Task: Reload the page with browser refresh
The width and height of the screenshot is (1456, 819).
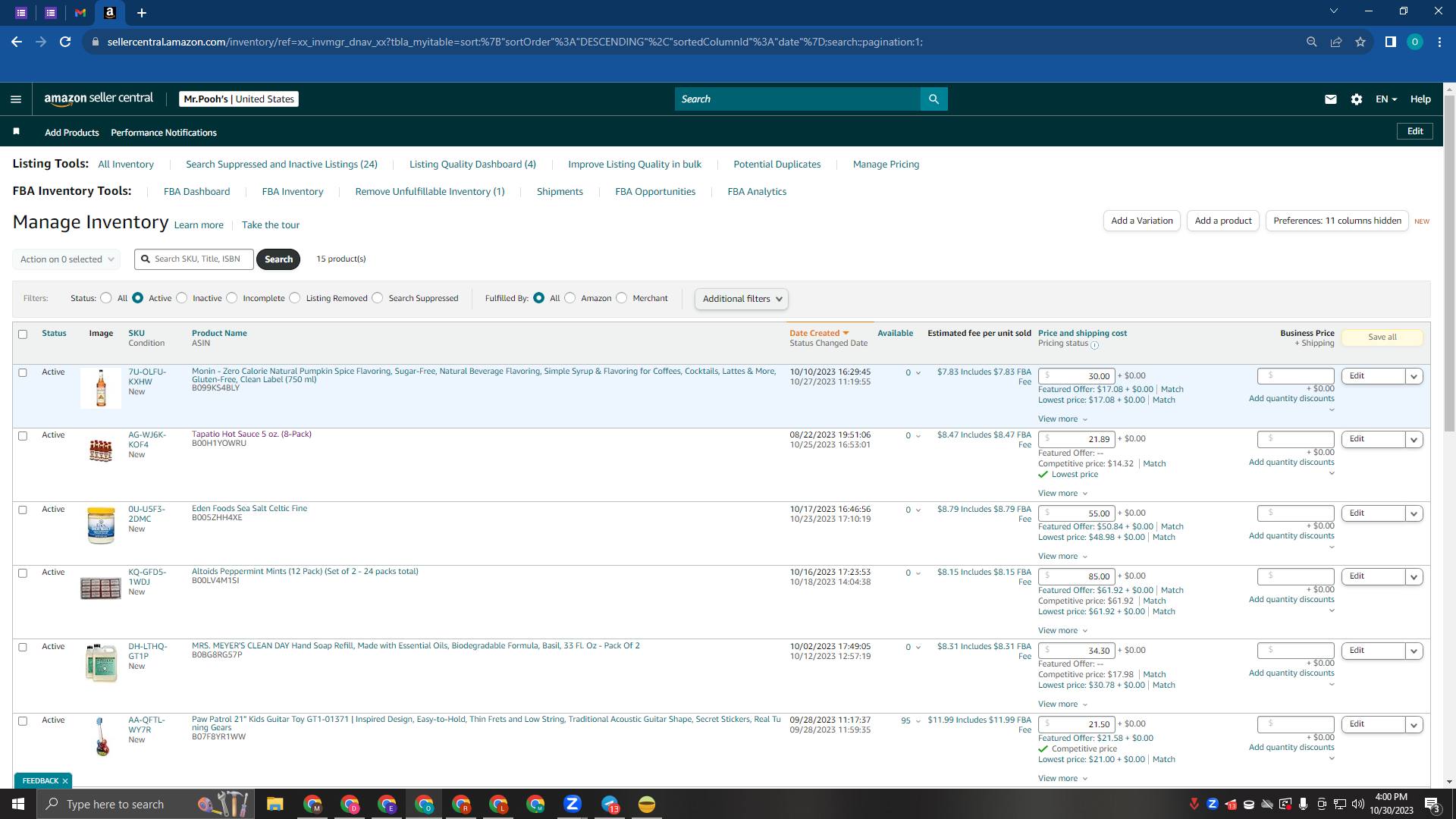Action: point(65,42)
